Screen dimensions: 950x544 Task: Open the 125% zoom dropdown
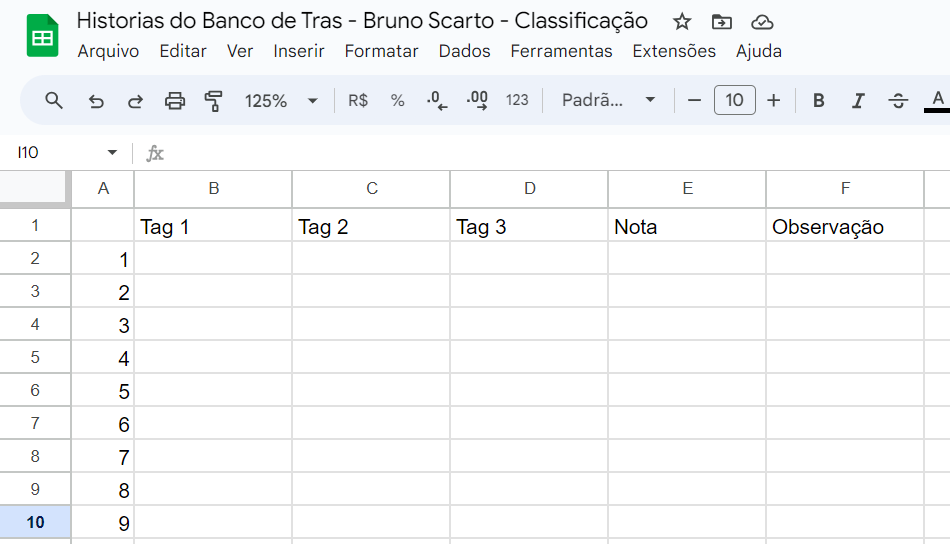pos(281,101)
